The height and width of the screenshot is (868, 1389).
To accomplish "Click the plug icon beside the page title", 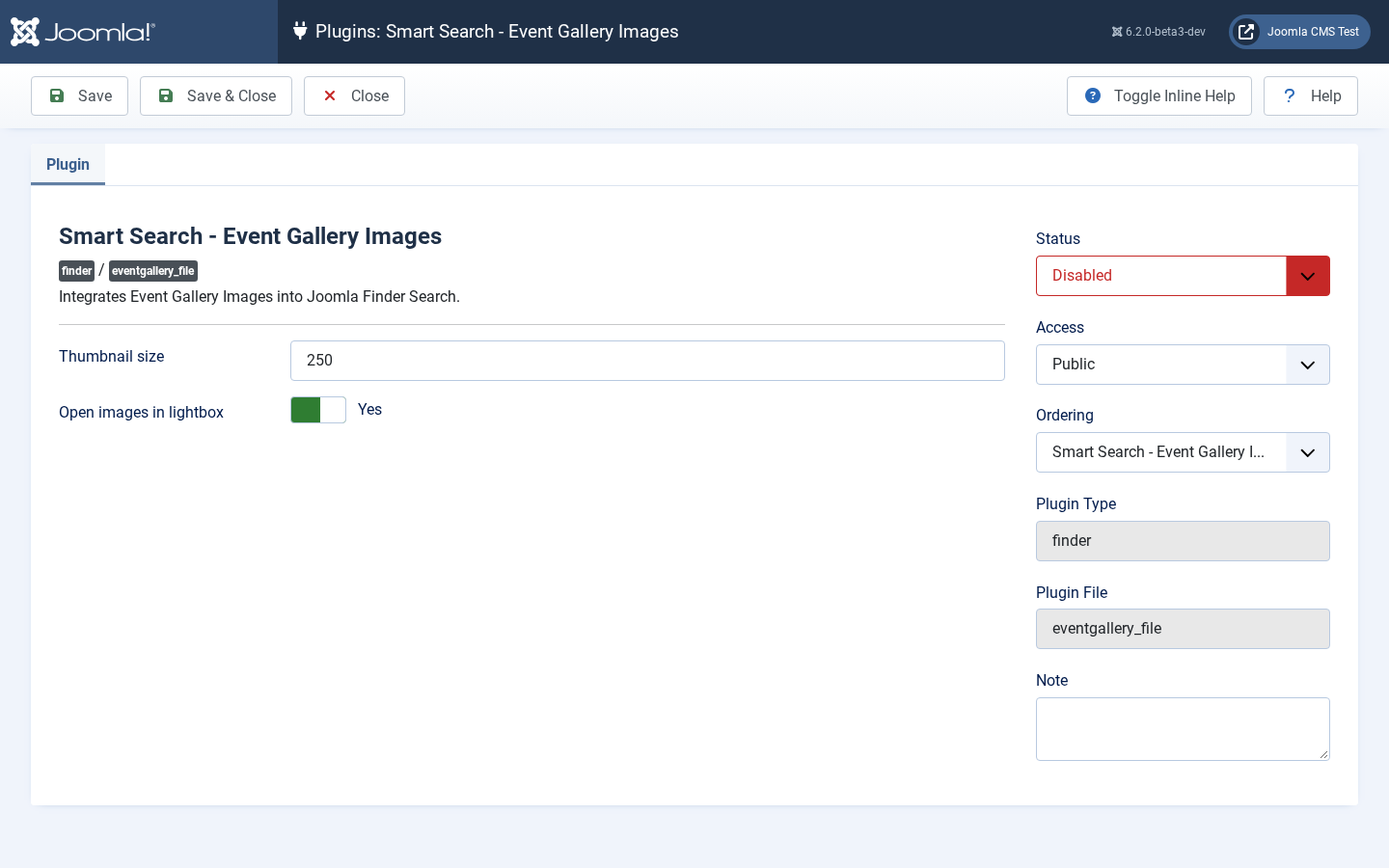I will 300,31.
